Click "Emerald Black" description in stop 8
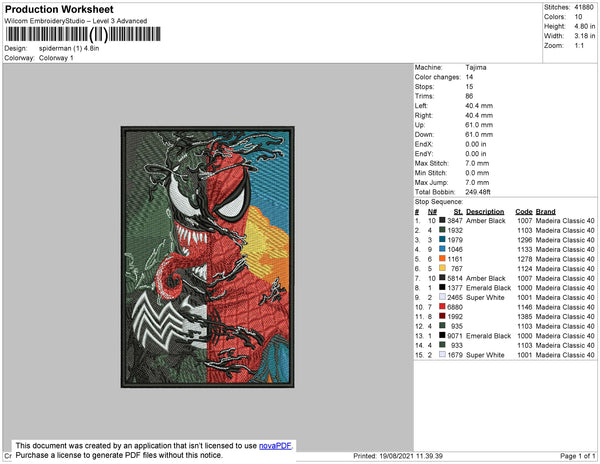600x464 pixels. 488,288
